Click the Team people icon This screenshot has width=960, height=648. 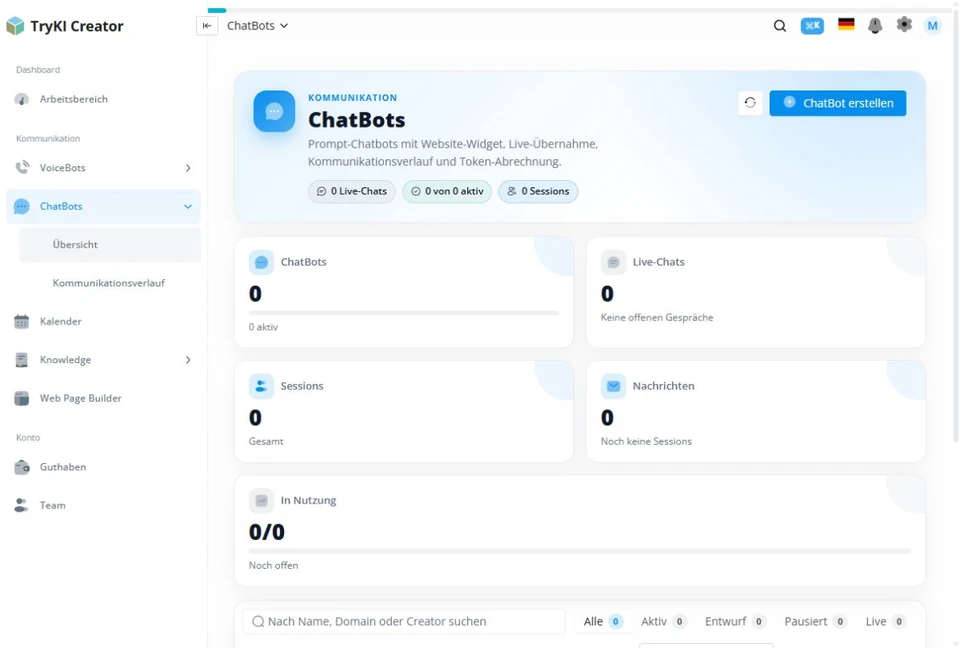(21, 505)
